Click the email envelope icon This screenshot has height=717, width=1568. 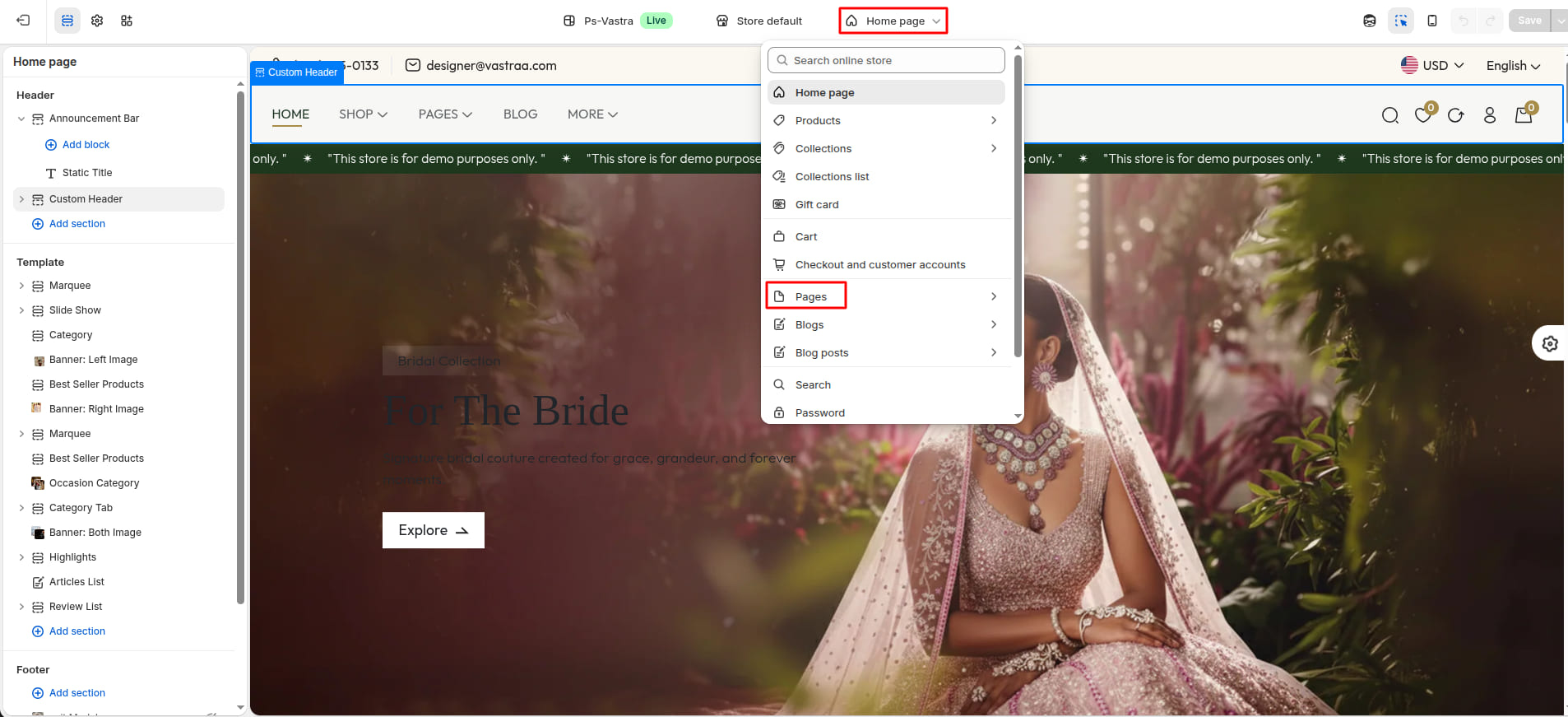click(x=413, y=66)
